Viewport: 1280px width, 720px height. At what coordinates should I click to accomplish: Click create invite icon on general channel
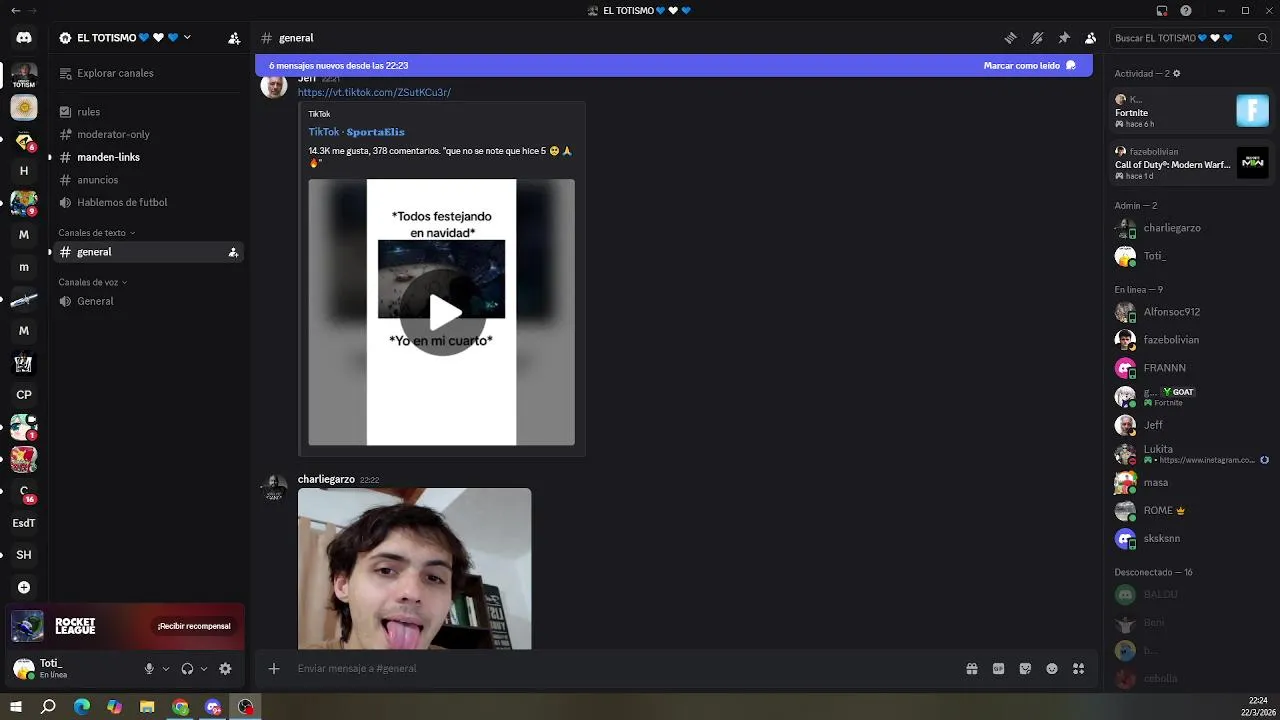[233, 252]
